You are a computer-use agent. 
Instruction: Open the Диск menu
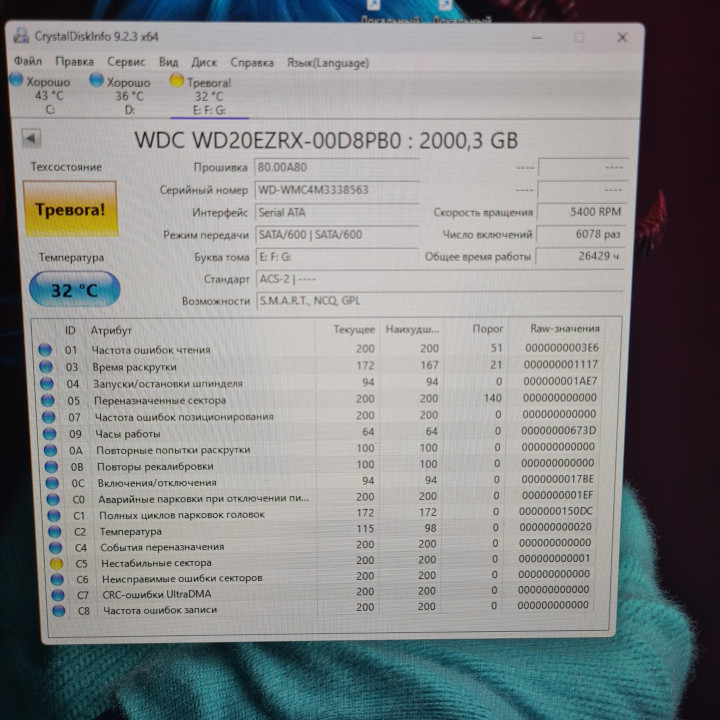click(x=204, y=62)
